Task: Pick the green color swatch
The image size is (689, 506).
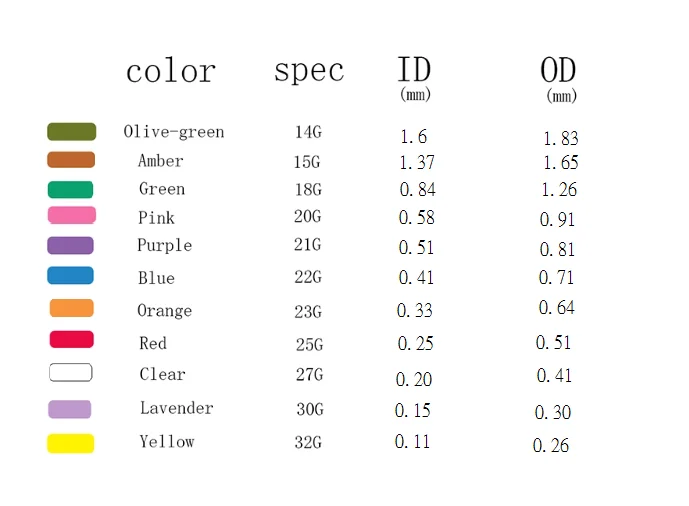Action: pyautogui.click(x=70, y=189)
